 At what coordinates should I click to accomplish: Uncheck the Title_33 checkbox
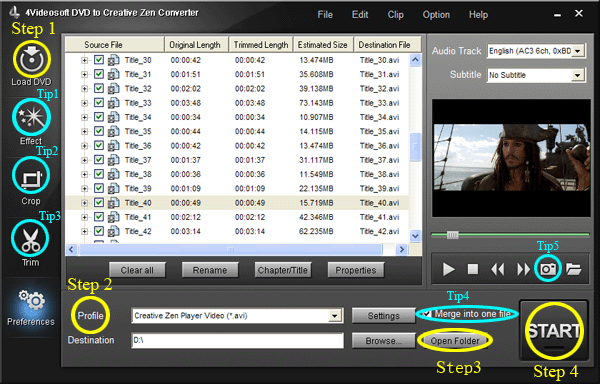pyautogui.click(x=99, y=103)
